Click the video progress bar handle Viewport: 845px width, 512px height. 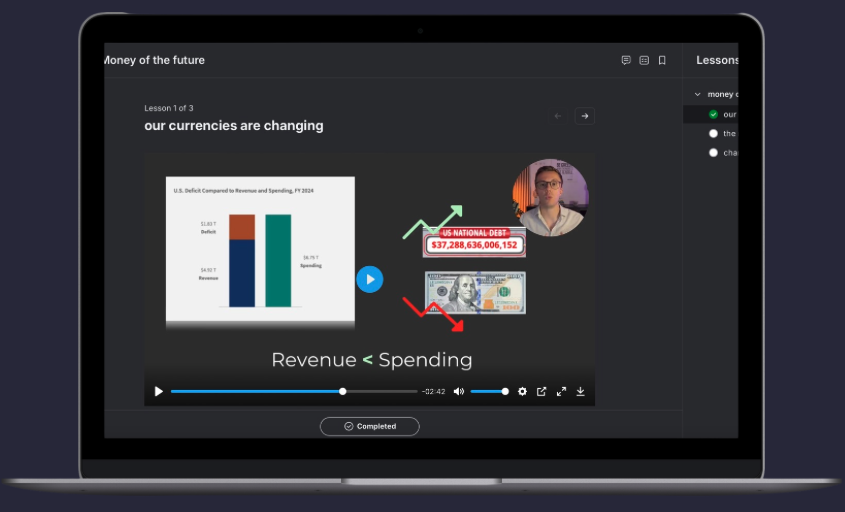343,391
